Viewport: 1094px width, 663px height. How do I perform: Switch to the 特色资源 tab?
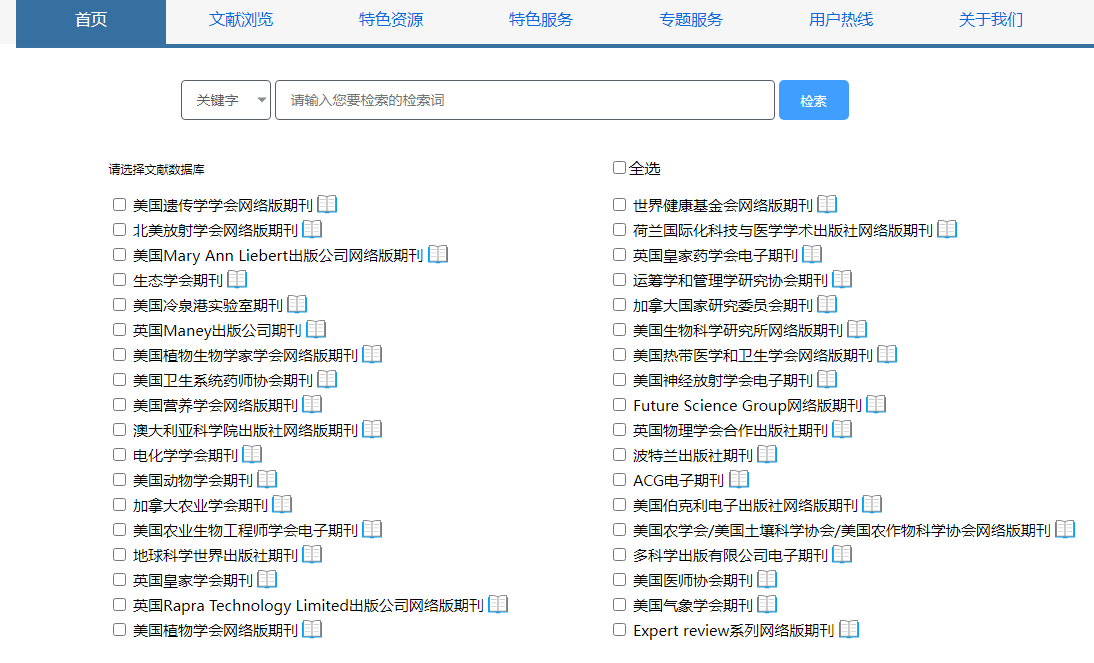click(391, 20)
